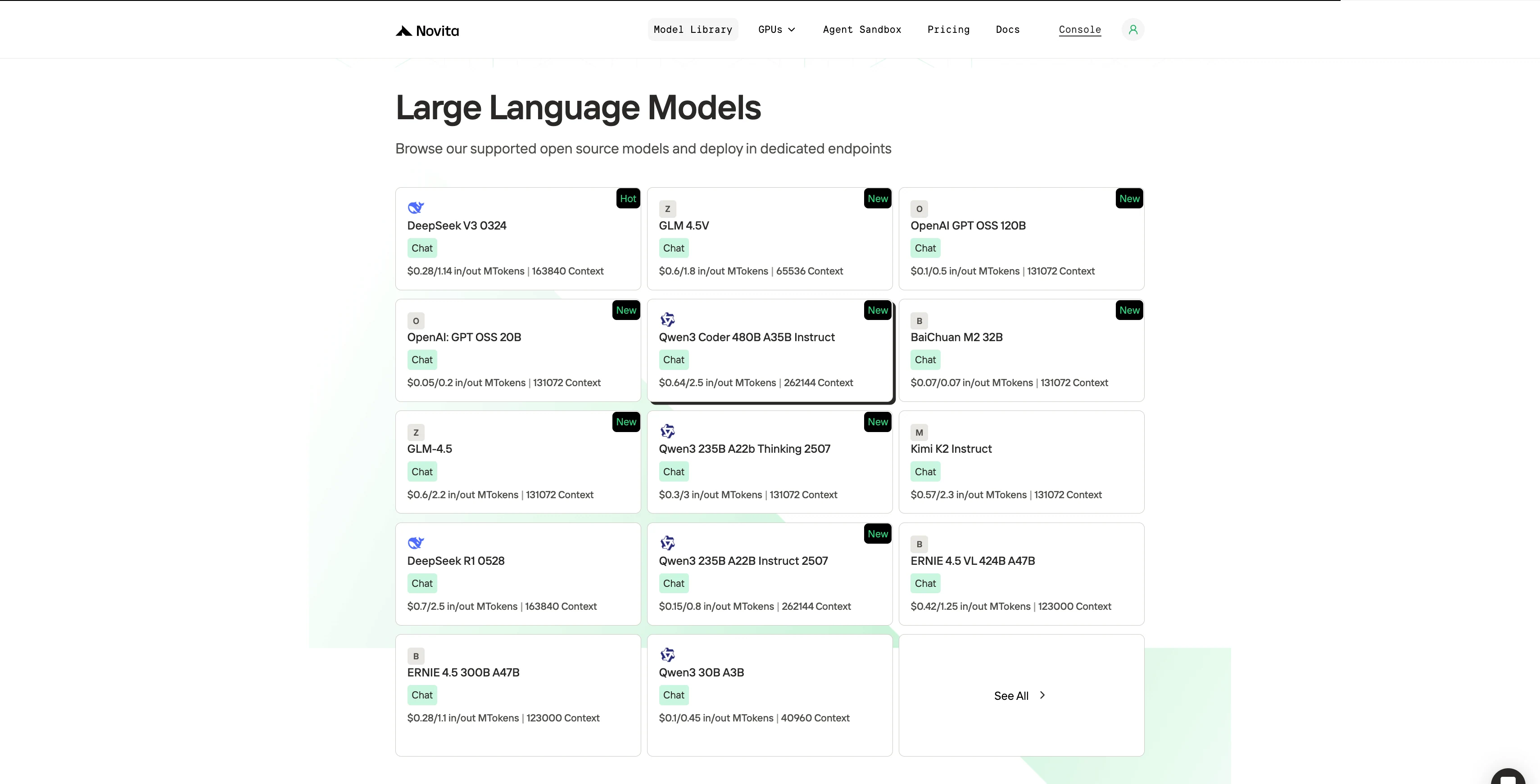Screen dimensions: 1540x784
Task: Click Qwen icon on 235B Thinking 2507 card
Action: [667, 432]
